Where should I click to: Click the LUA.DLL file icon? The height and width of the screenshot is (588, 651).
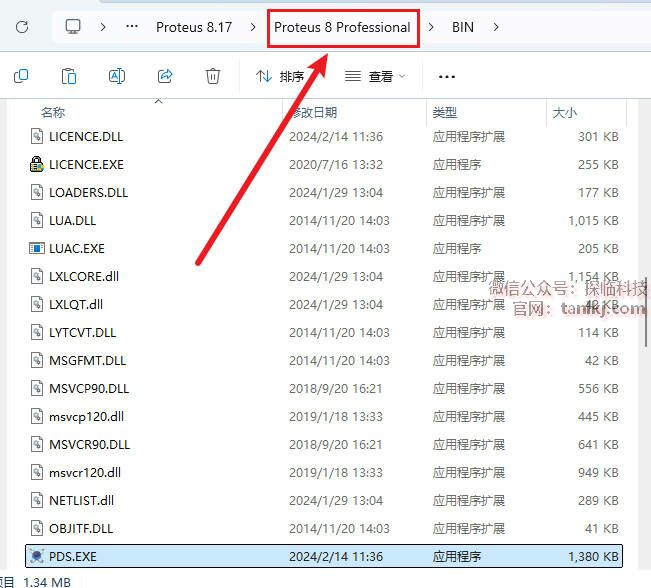click(37, 220)
